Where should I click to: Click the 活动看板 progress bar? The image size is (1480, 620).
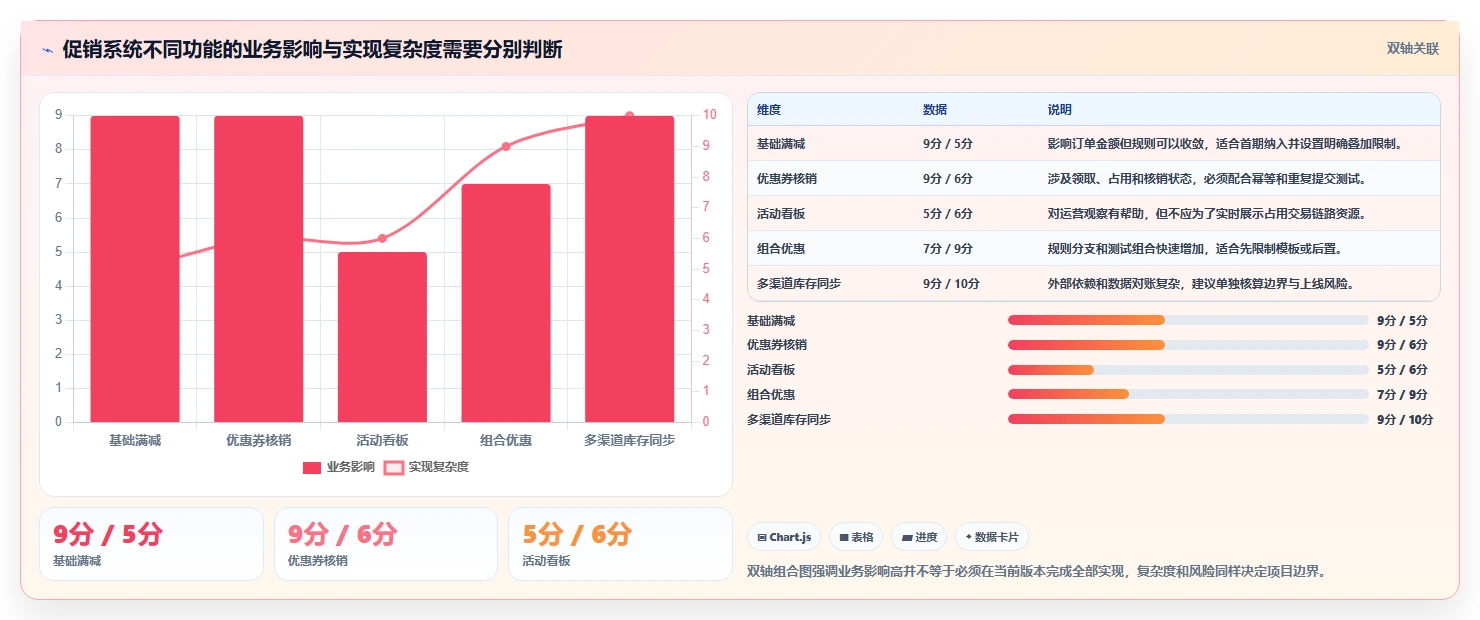[1188, 370]
